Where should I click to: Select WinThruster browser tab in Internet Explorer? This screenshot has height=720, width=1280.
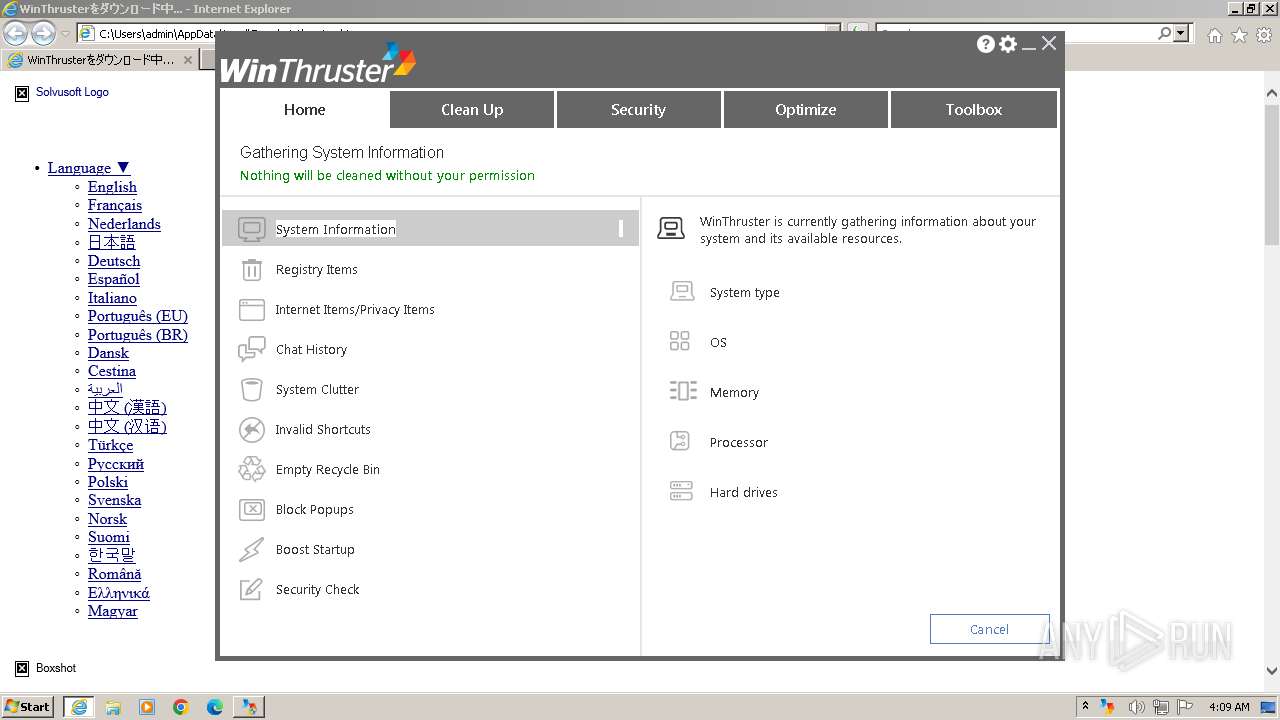tap(100, 60)
